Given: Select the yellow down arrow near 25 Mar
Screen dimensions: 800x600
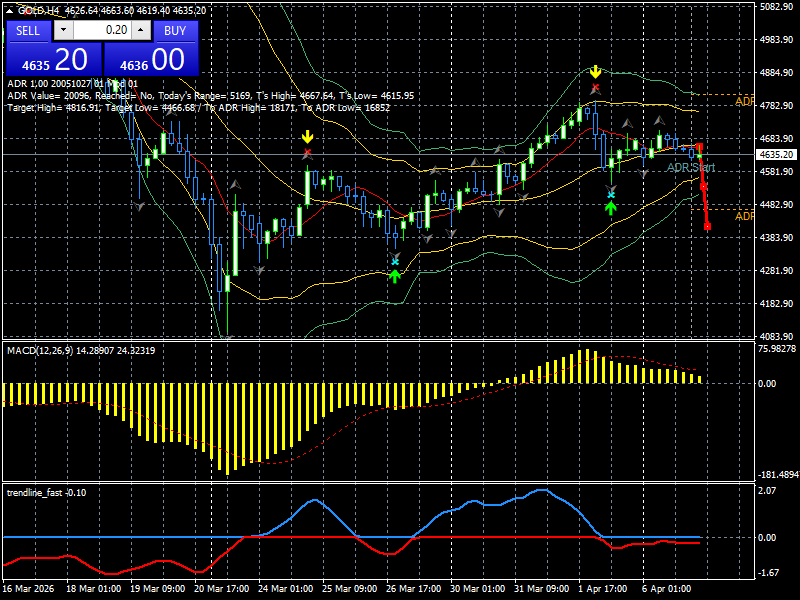Looking at the screenshot, I should click(x=307, y=137).
